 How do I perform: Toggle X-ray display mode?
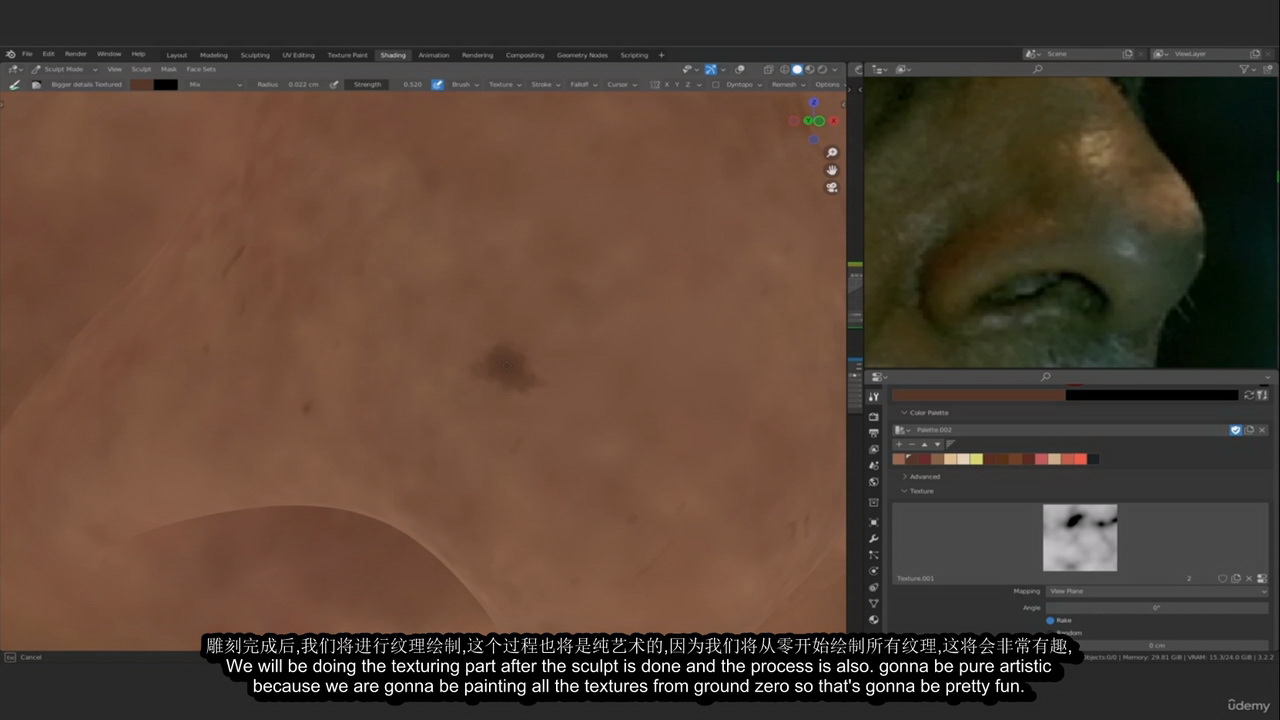768,69
